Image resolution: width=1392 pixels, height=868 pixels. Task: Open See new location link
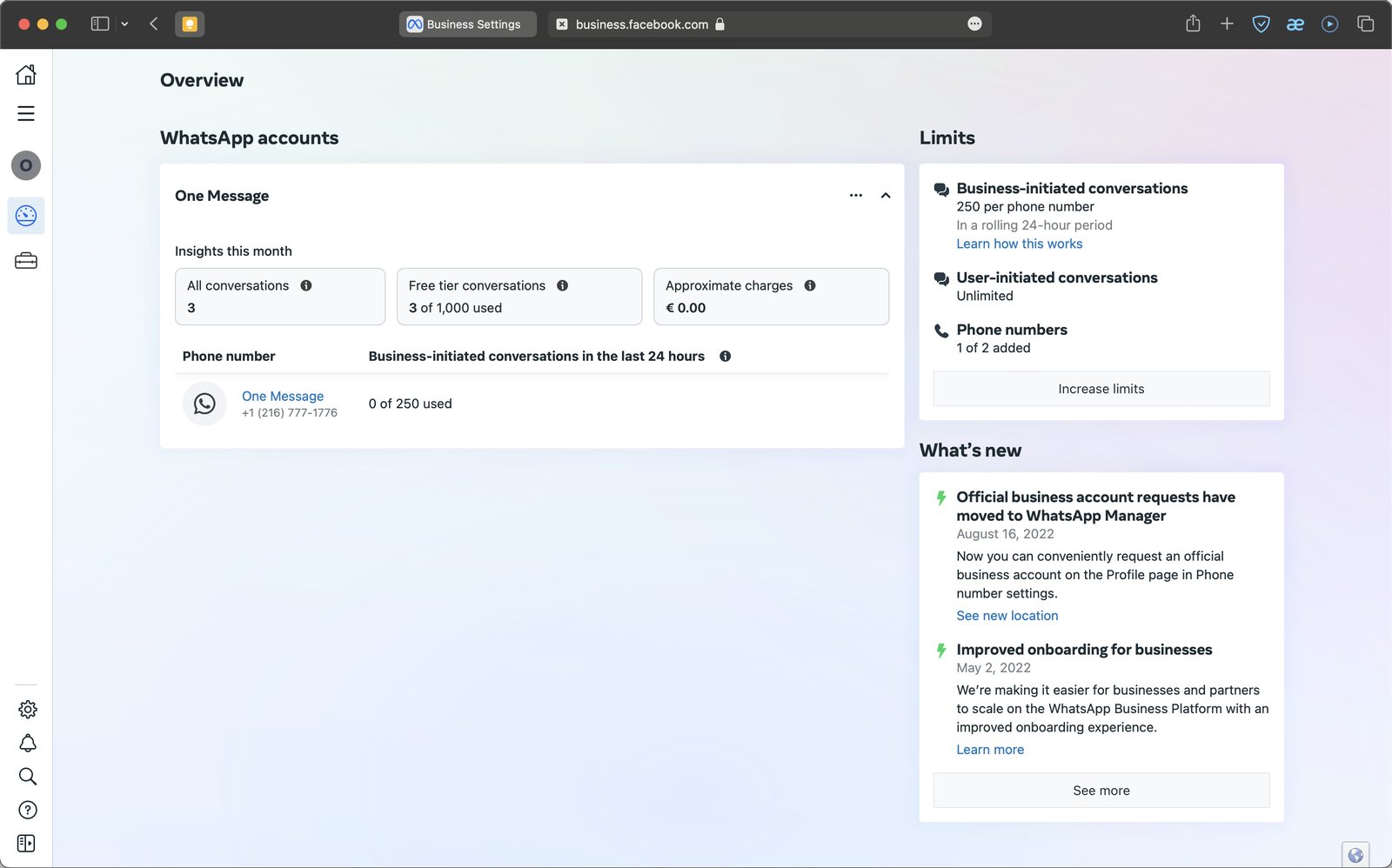[x=1007, y=616]
